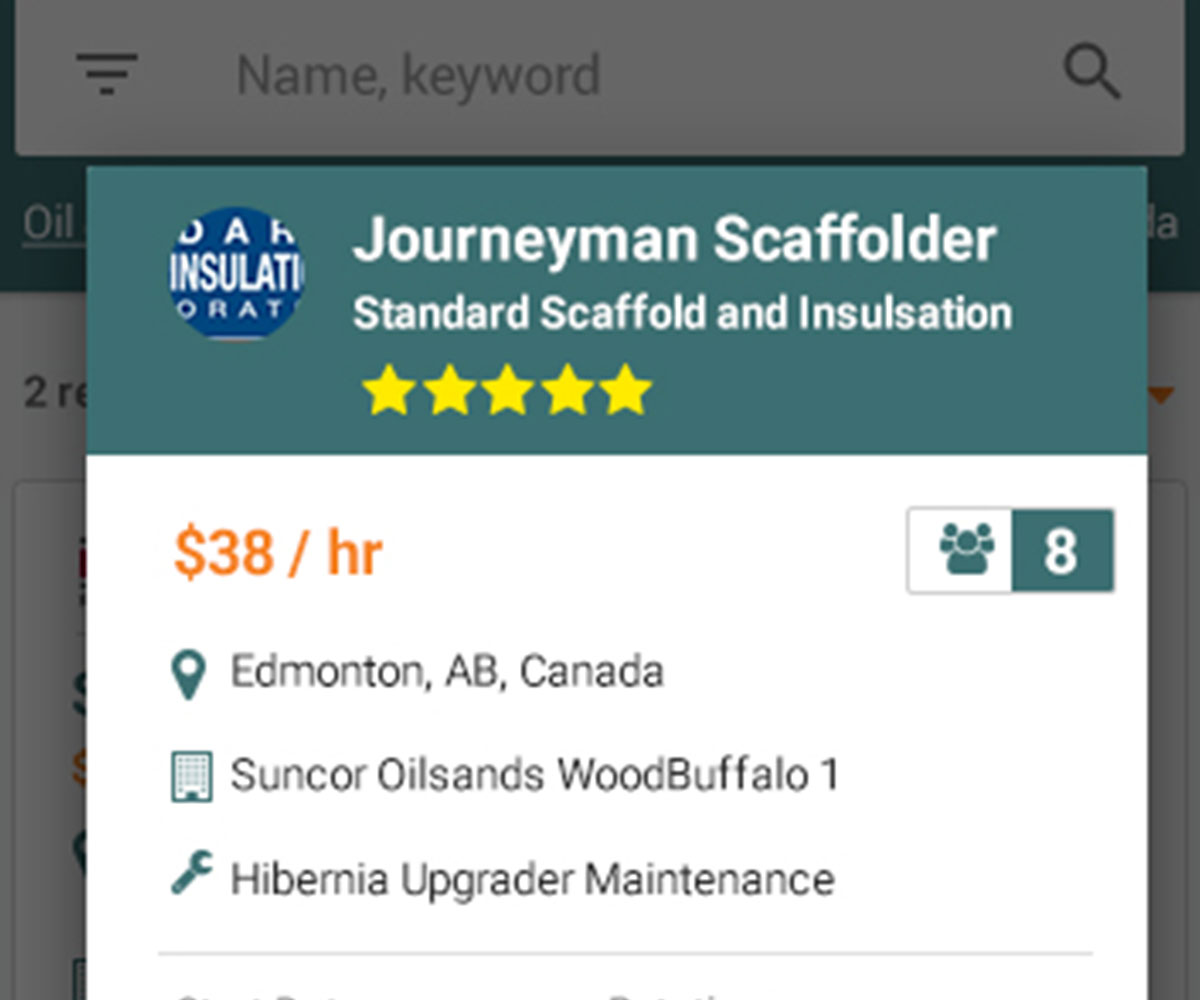Expand the orange sort dropdown arrow
Screen dimensions: 1200x1000
pyautogui.click(x=1160, y=396)
